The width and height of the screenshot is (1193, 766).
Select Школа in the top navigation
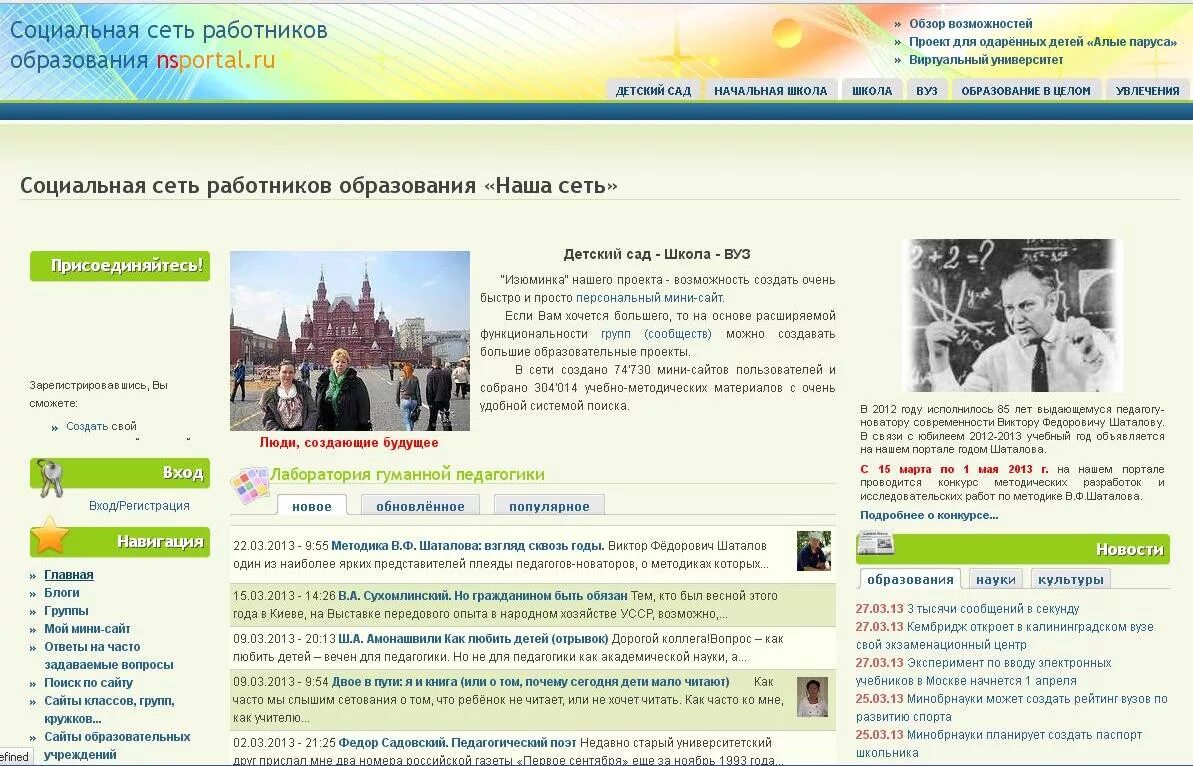(x=871, y=89)
